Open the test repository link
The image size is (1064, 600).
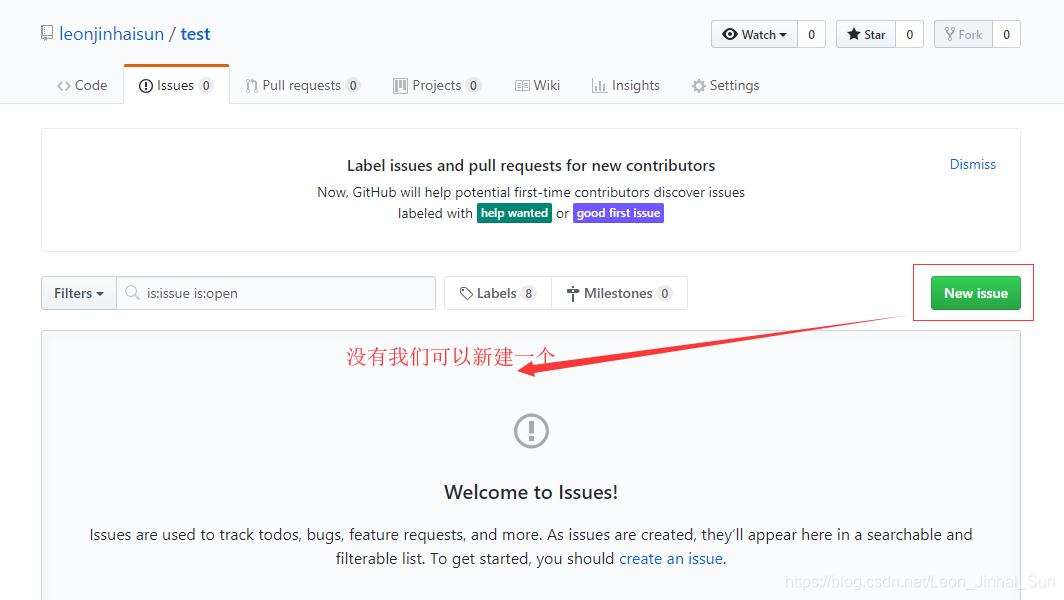pyautogui.click(x=195, y=34)
